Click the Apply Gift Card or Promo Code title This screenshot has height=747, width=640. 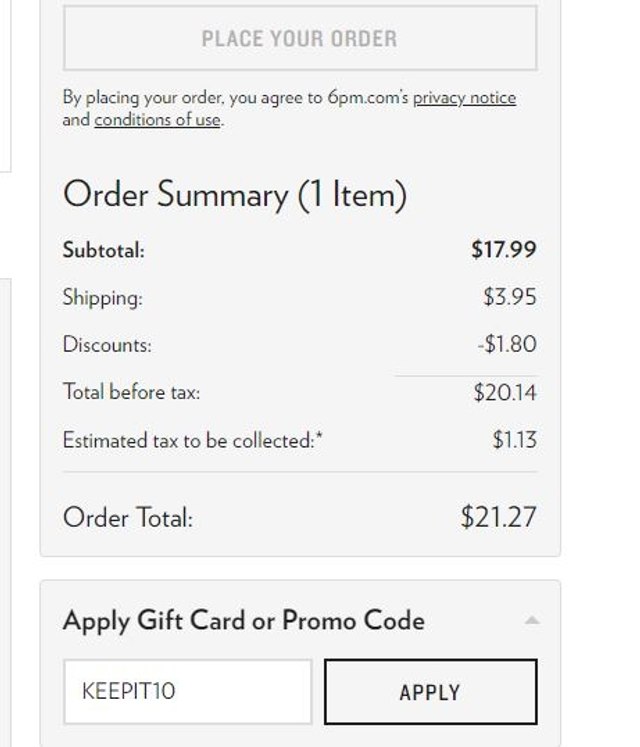pos(244,620)
